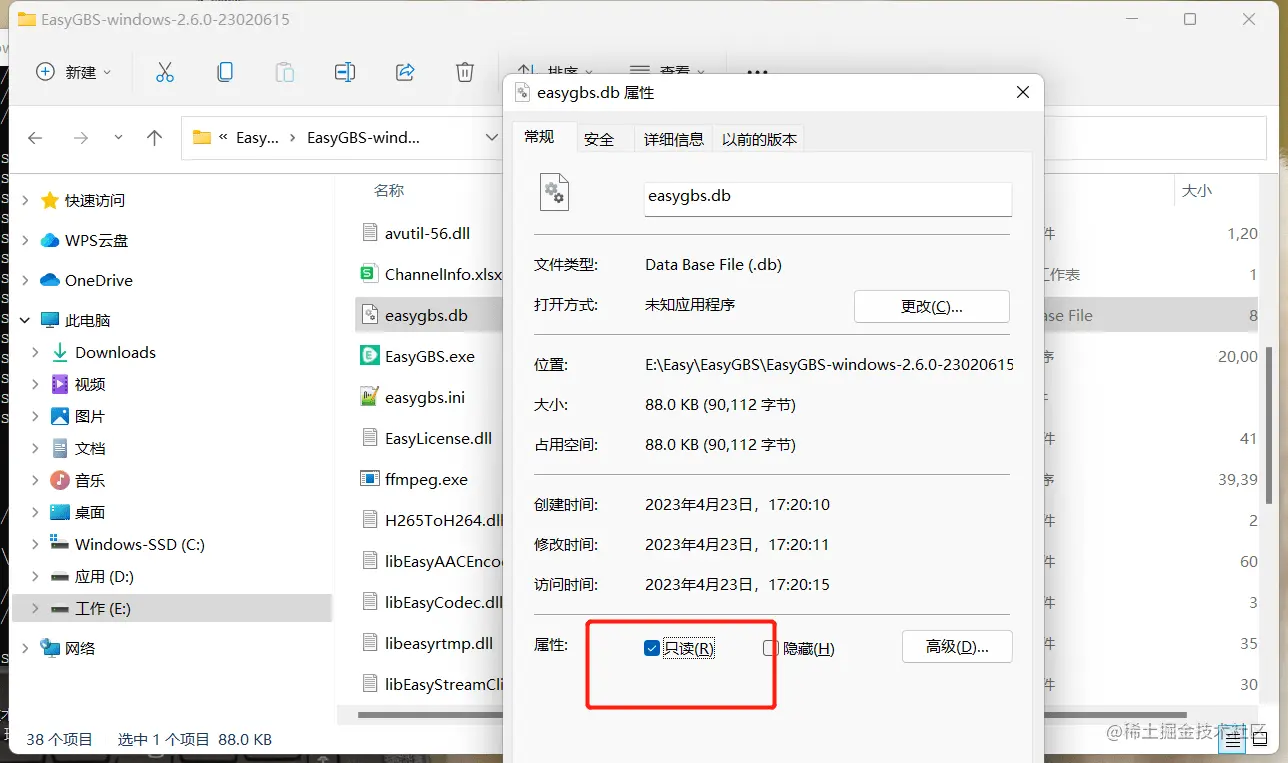This screenshot has width=1288, height=763.
Task: Open the recent locations chevron
Action: point(118,138)
